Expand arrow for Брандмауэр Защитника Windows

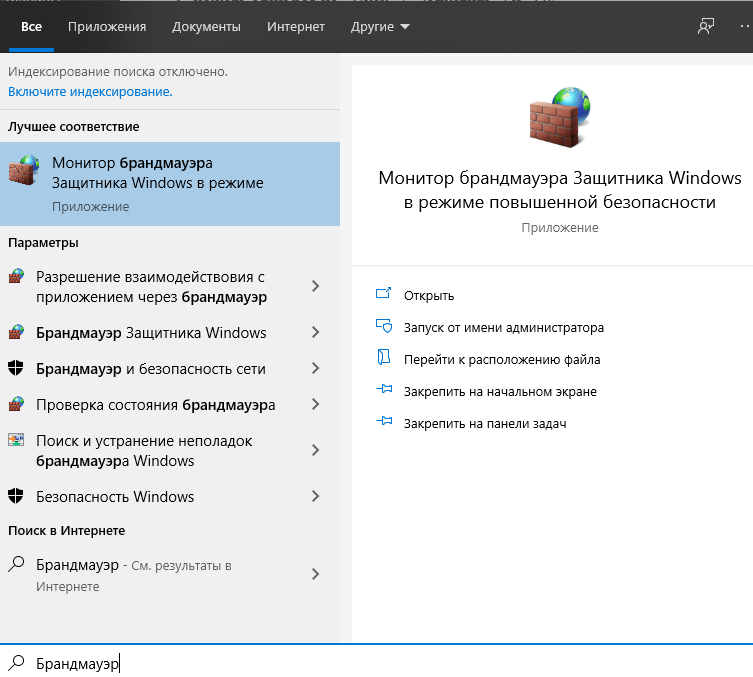(315, 333)
